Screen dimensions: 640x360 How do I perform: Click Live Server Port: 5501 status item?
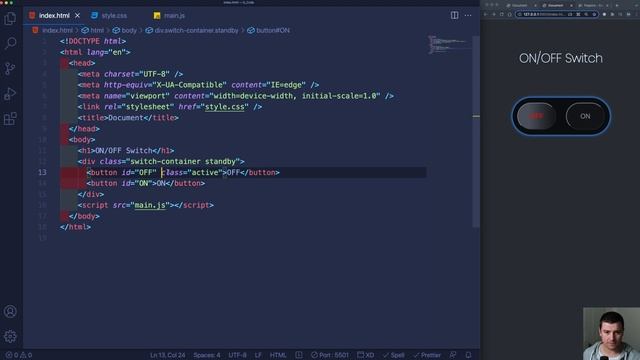pos(330,355)
